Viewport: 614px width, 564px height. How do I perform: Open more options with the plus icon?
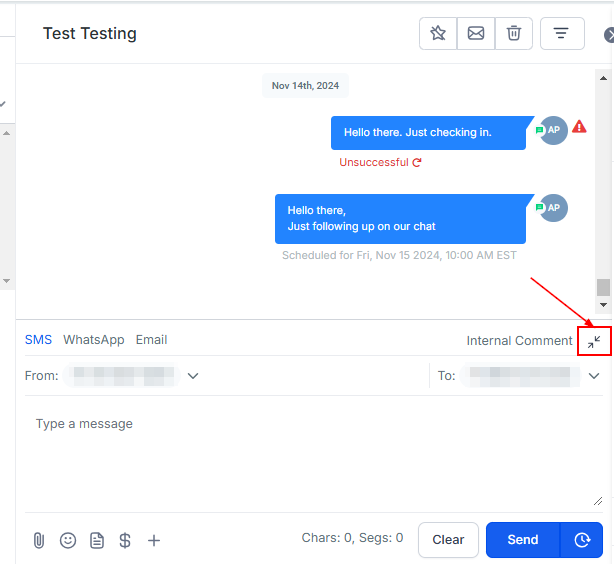point(154,540)
